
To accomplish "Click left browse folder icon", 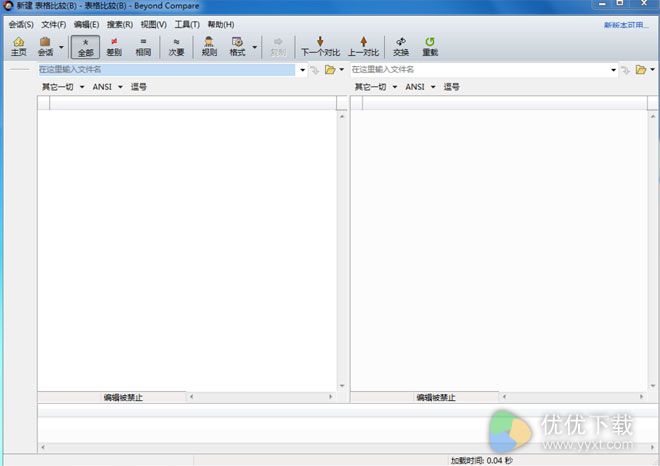I will click(x=330, y=70).
